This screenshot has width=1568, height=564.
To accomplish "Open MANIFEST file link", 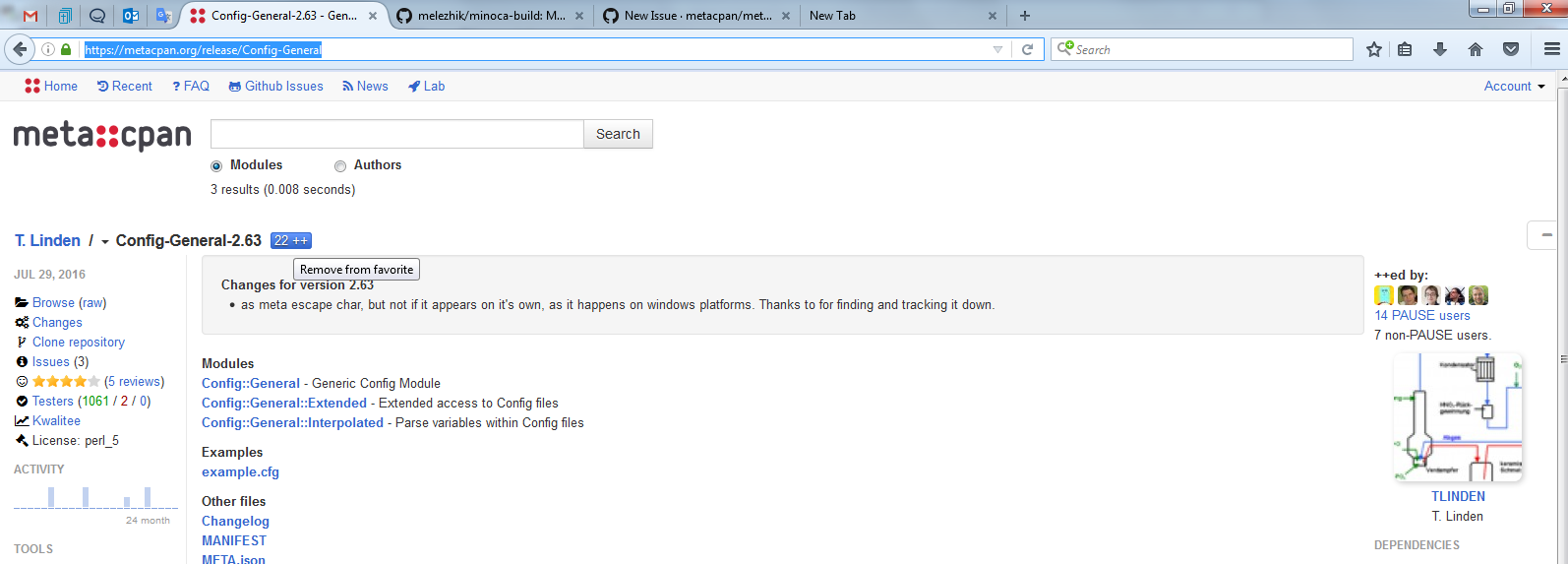I will pyautogui.click(x=234, y=541).
